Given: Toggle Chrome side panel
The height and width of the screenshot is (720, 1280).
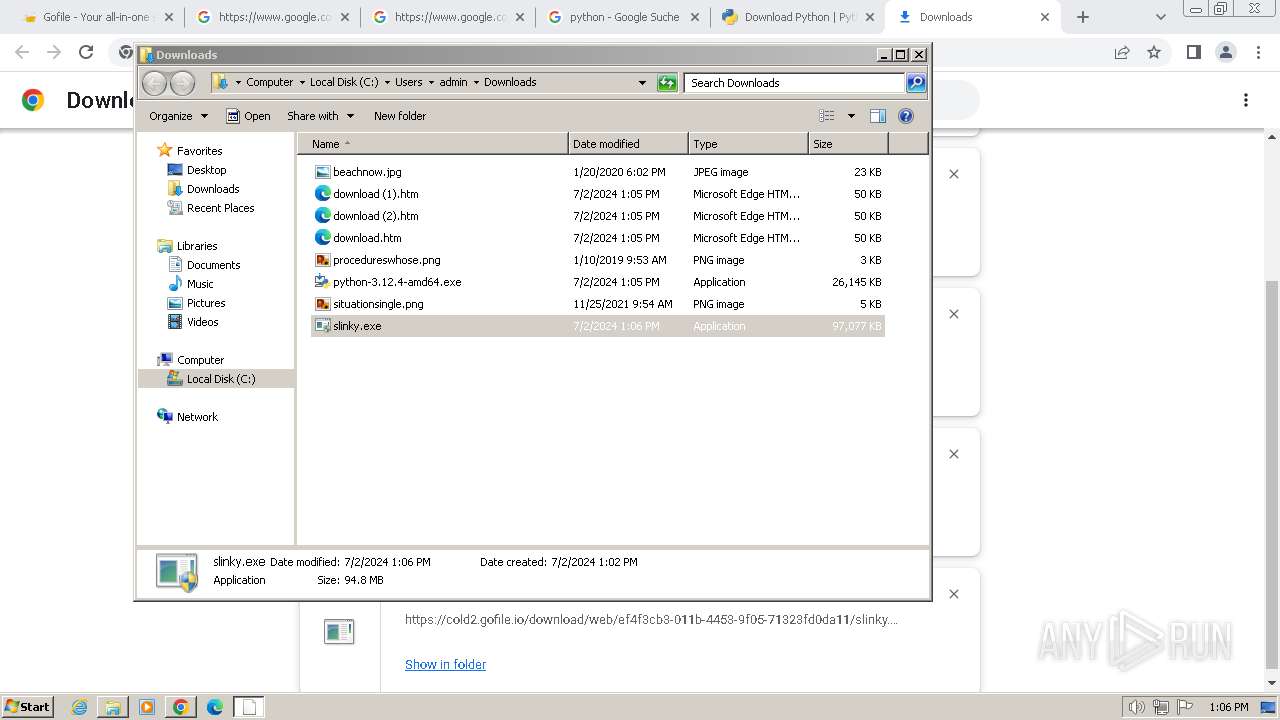Looking at the screenshot, I should (x=1193, y=52).
